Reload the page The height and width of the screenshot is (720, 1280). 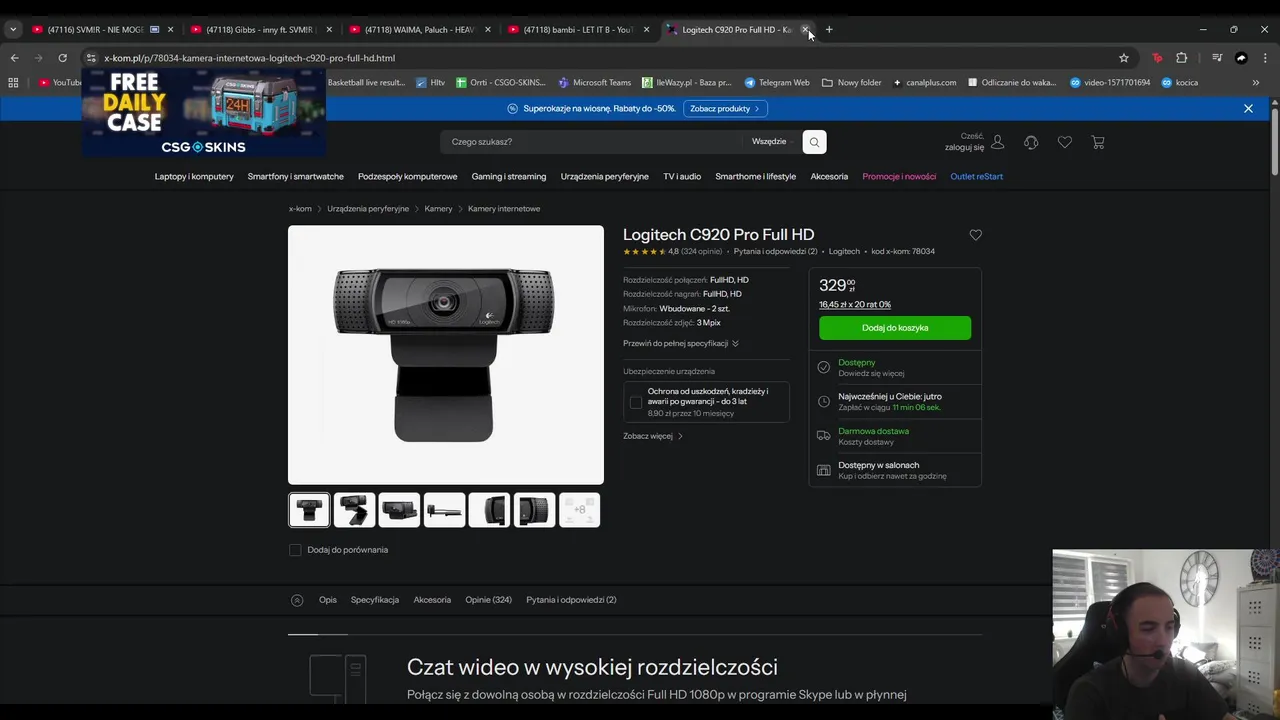[x=62, y=58]
